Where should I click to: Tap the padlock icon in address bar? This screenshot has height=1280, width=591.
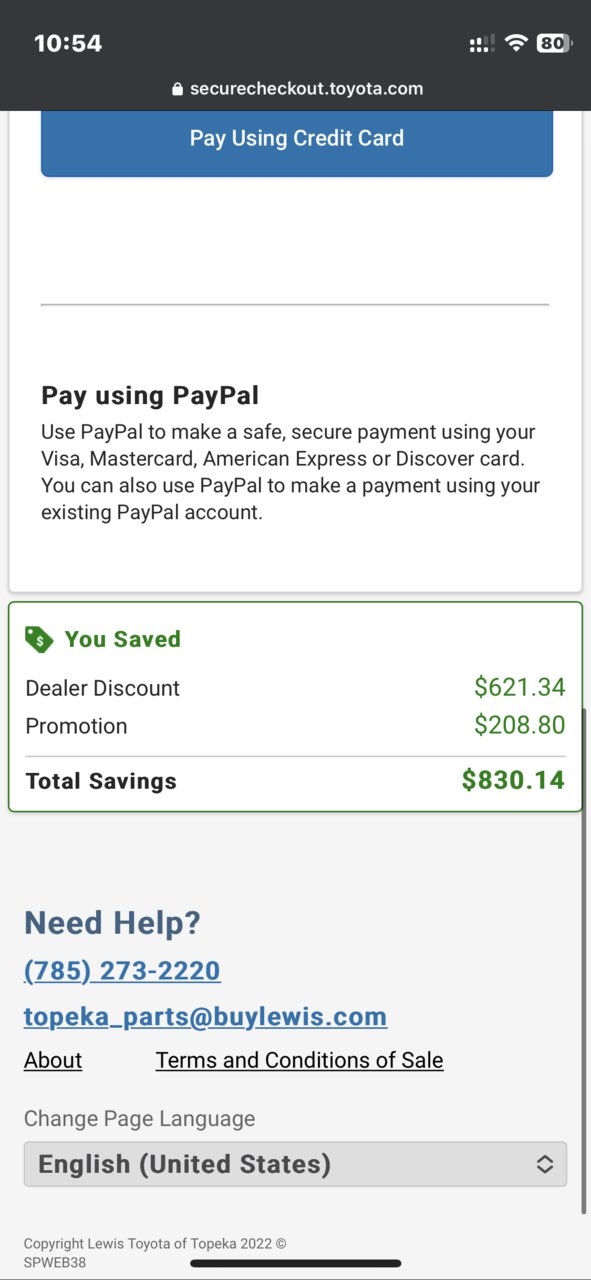click(178, 89)
